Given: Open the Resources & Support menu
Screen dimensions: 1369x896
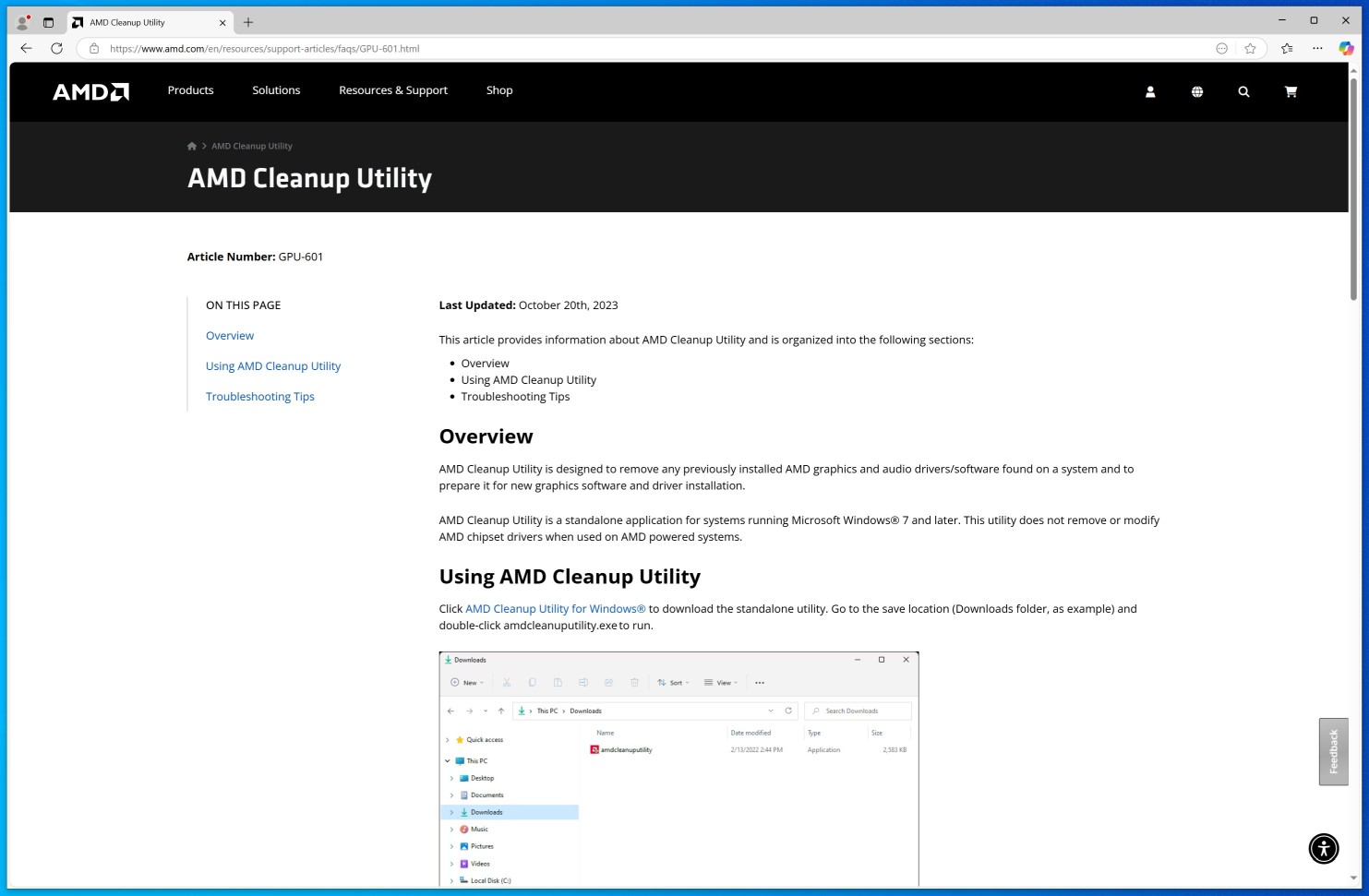Looking at the screenshot, I should [x=393, y=90].
